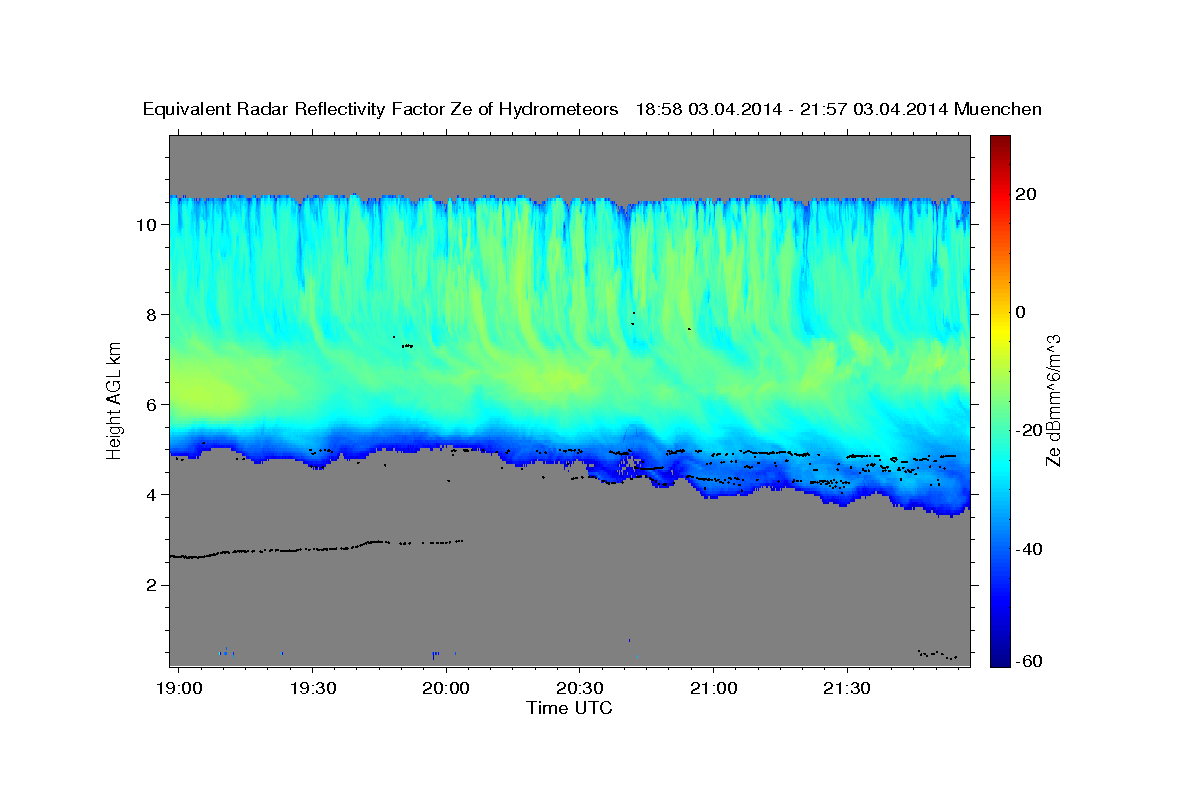Click the green high-reflectivity patch near 19:05 at 6 km
Viewport: 1200px width, 800px height.
tap(205, 393)
